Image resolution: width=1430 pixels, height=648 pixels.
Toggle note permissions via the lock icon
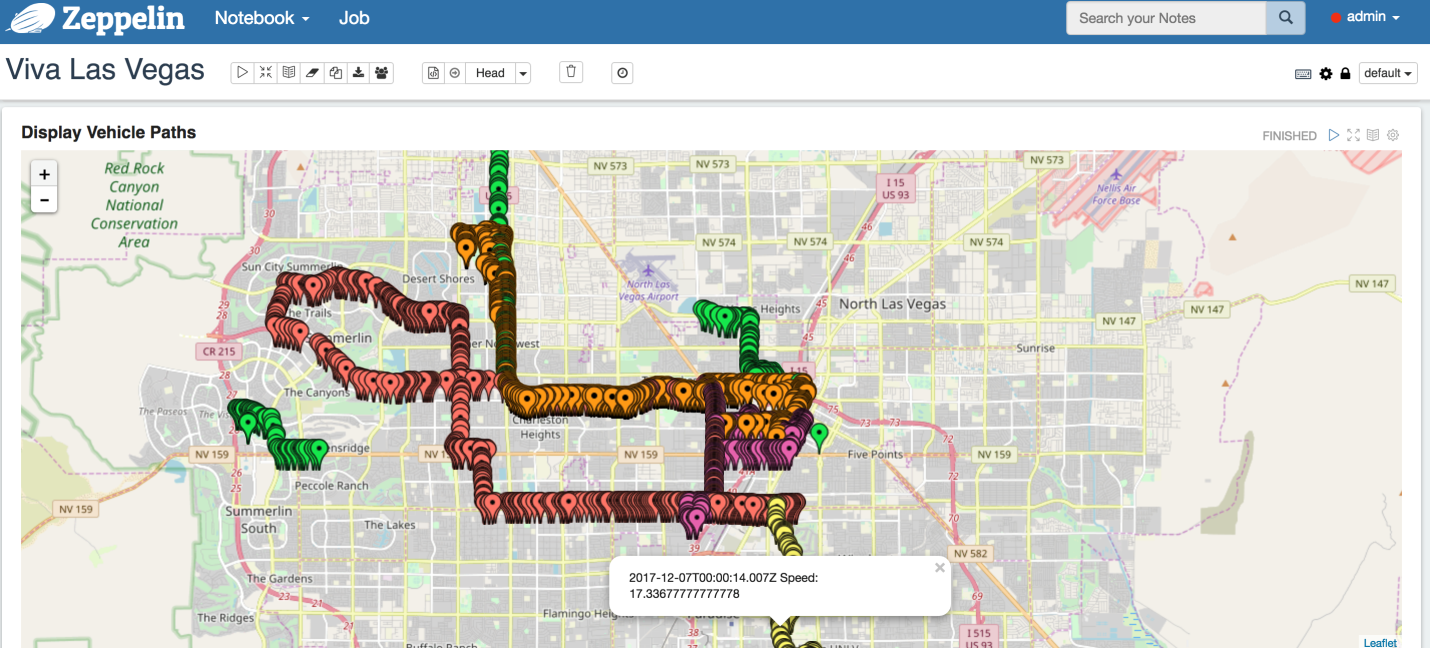[x=1346, y=73]
